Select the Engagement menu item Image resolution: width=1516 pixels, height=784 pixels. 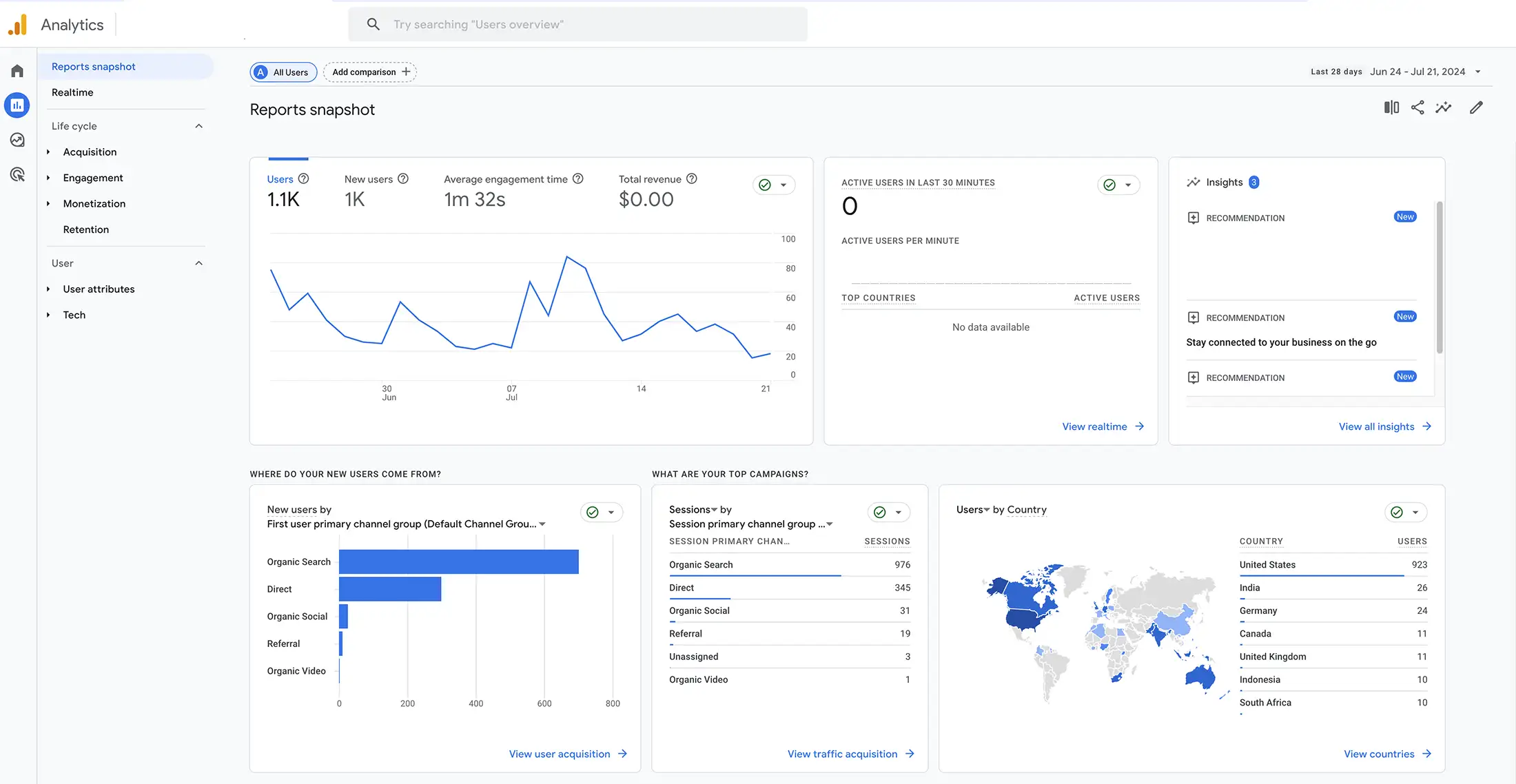tap(93, 178)
